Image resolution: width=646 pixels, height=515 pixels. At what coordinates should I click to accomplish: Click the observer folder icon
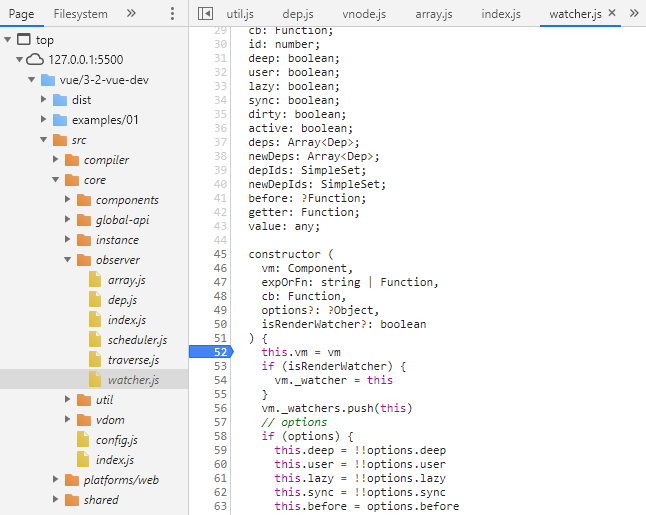coord(84,260)
